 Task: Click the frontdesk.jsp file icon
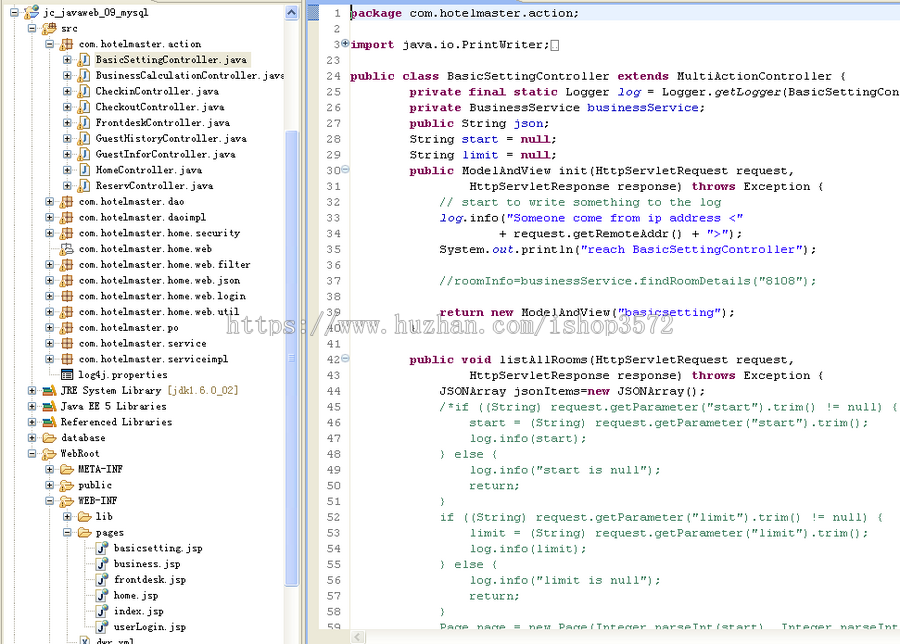pos(102,580)
